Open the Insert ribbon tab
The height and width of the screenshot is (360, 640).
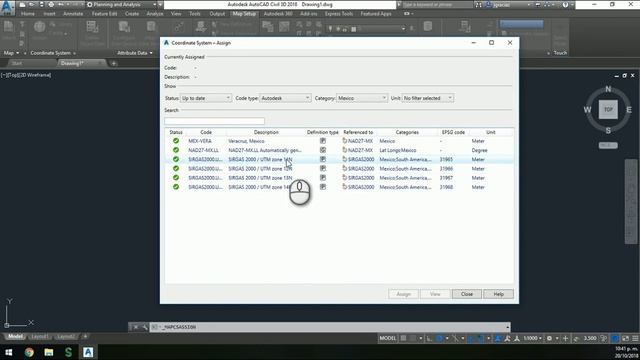point(49,13)
